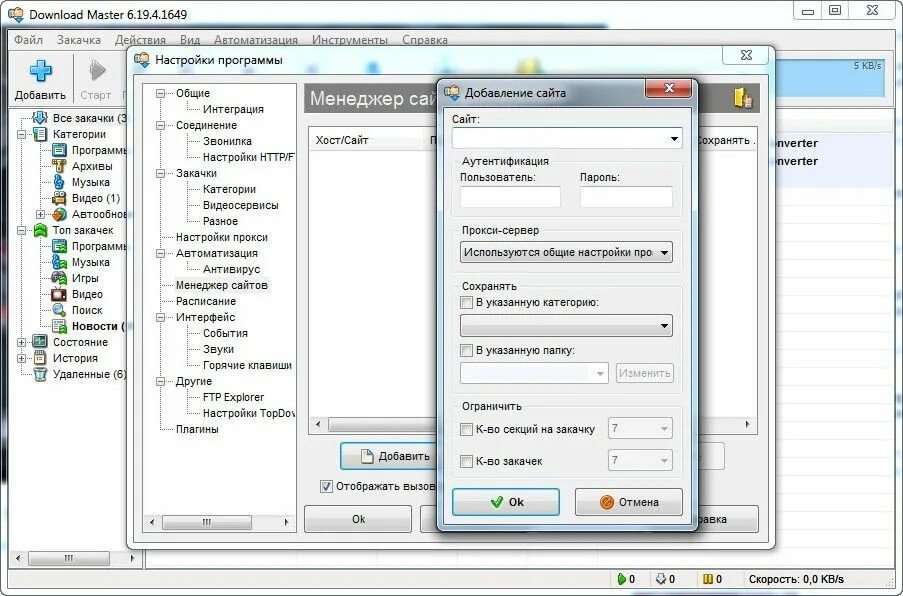Select the Все закачки tree icon
The width and height of the screenshot is (903, 596).
click(40, 118)
